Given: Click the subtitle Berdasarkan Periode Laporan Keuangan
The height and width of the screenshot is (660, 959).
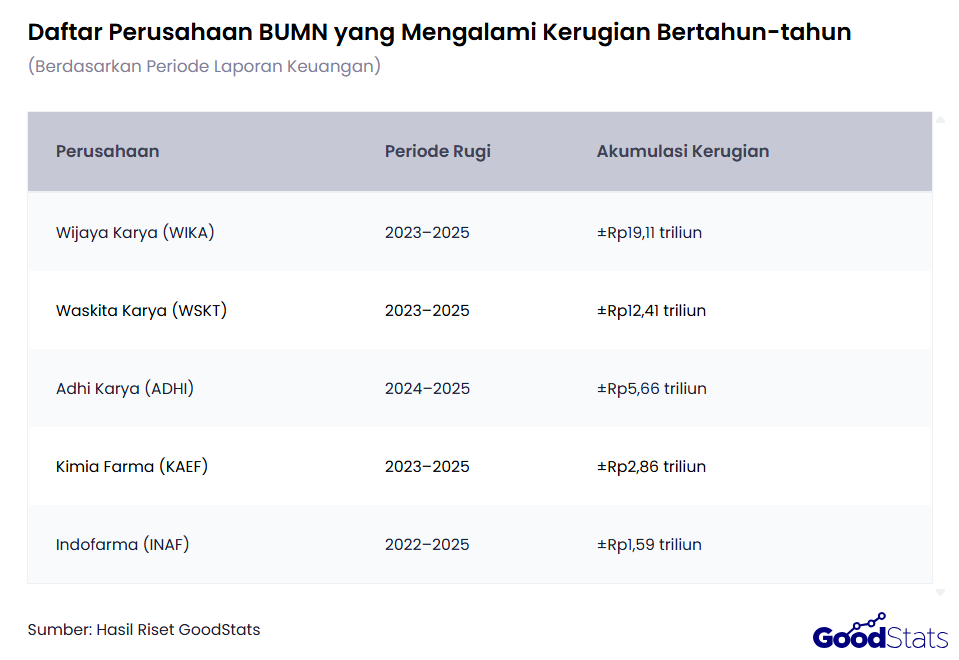Looking at the screenshot, I should click(204, 66).
